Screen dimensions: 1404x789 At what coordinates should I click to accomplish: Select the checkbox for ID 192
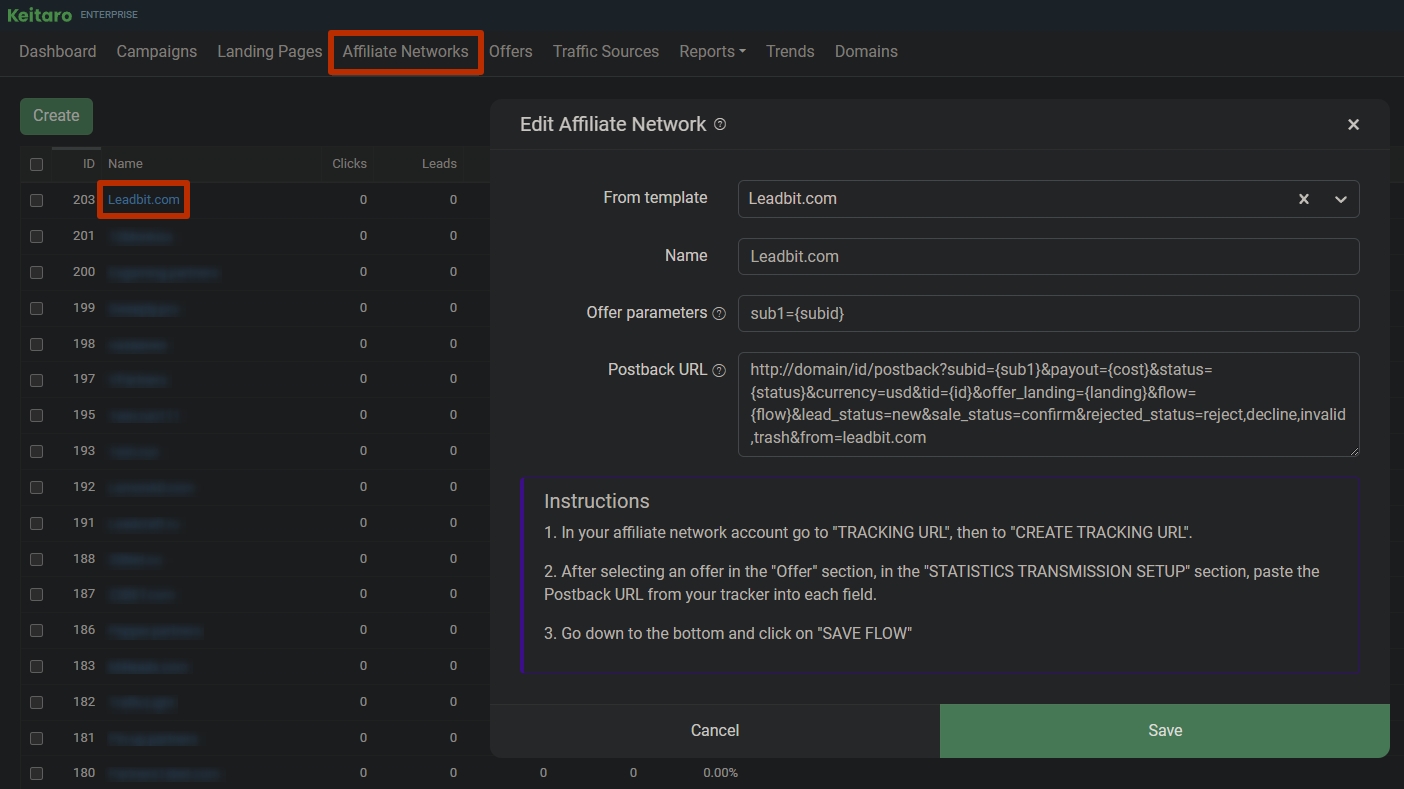click(x=37, y=487)
